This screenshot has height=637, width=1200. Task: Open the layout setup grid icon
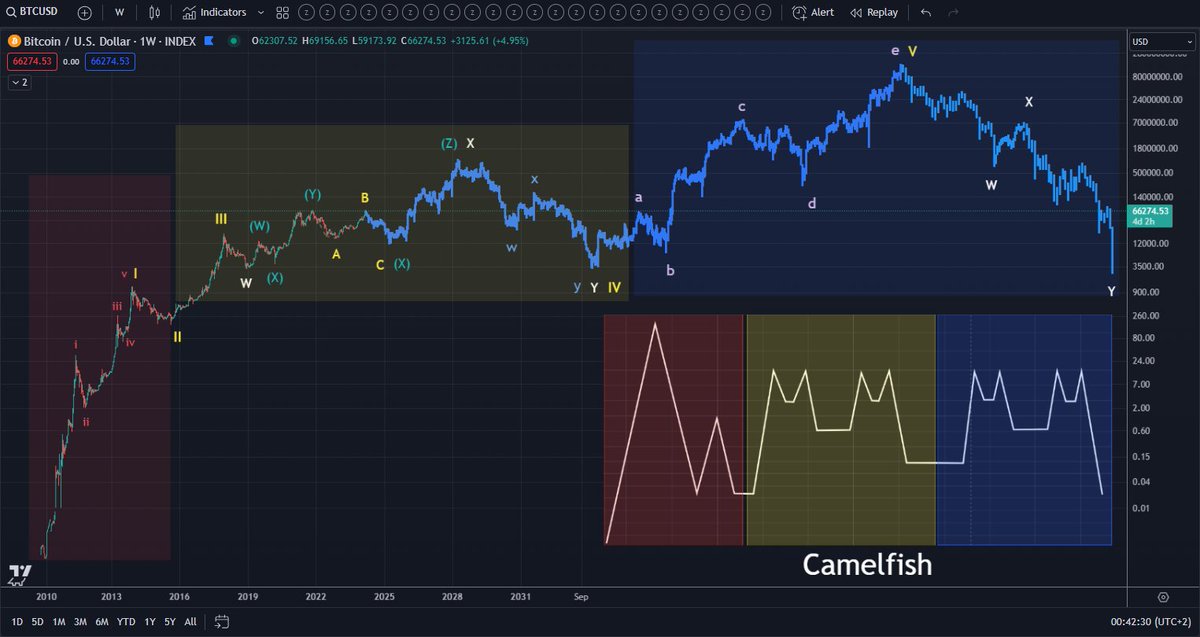click(x=283, y=12)
